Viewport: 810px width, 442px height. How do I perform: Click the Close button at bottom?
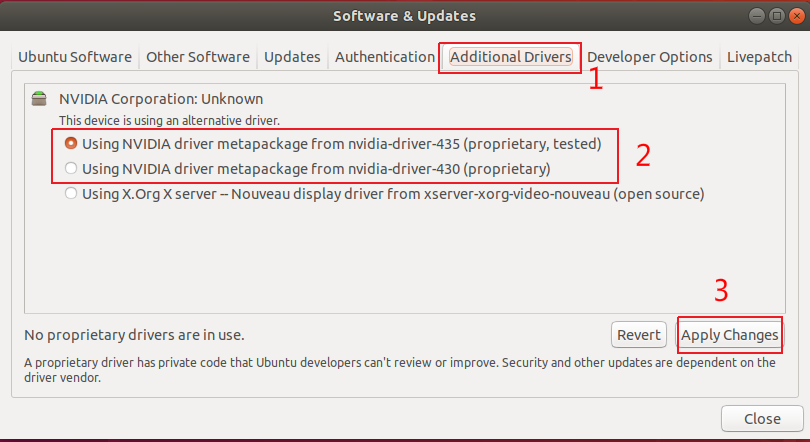pyautogui.click(x=762, y=418)
